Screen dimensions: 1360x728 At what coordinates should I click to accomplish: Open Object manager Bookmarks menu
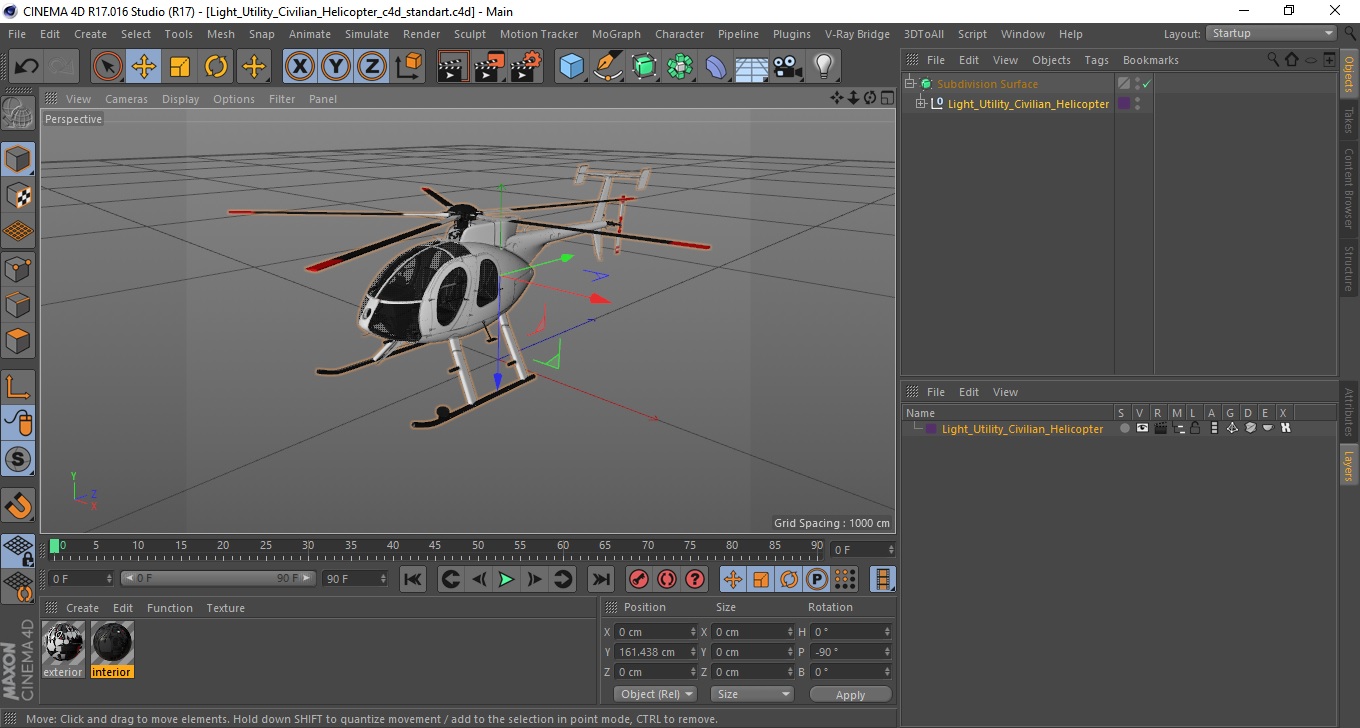tap(1150, 60)
